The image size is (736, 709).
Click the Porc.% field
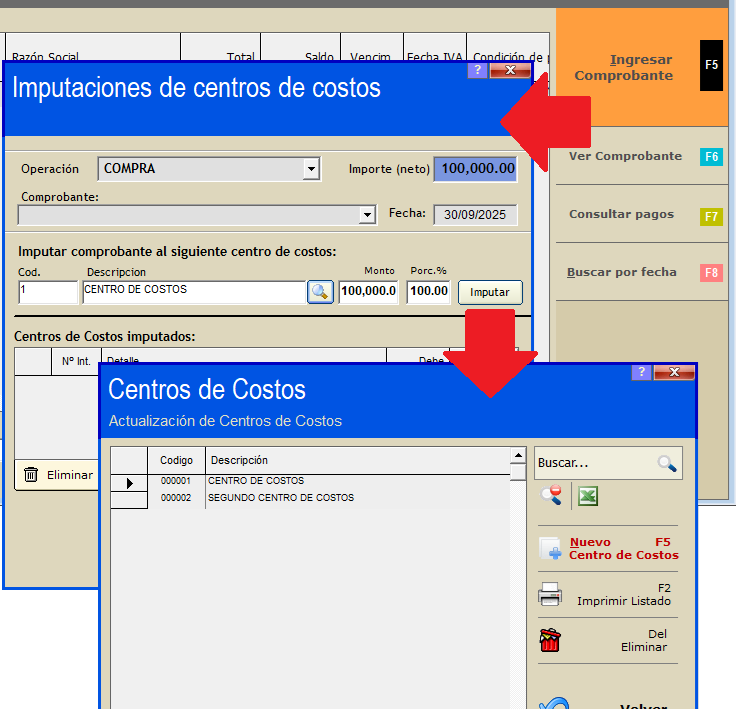pos(429,292)
